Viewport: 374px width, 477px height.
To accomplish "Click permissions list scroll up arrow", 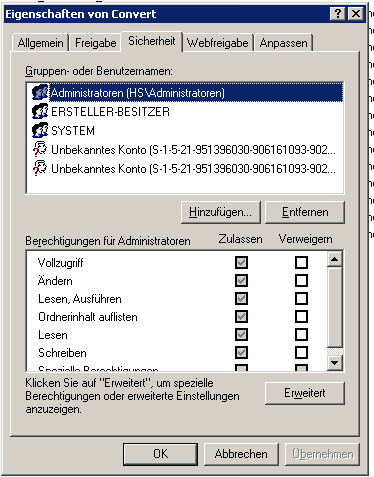I will (x=335, y=259).
